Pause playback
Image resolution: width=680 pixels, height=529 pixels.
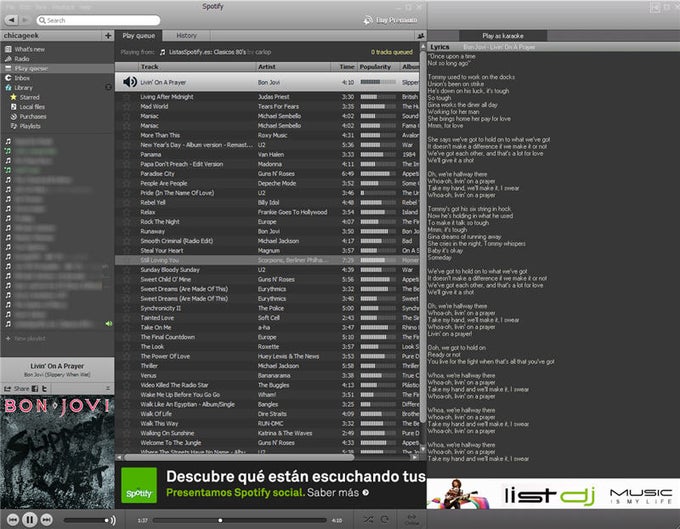[x=29, y=519]
